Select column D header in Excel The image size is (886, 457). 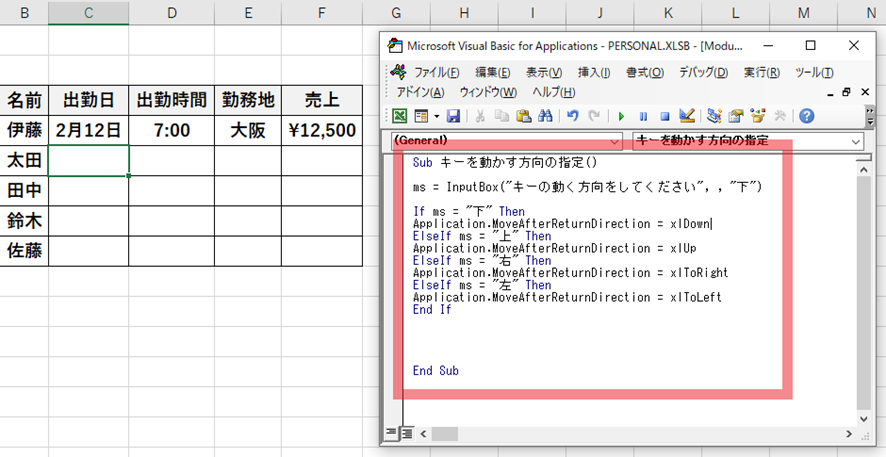point(172,12)
